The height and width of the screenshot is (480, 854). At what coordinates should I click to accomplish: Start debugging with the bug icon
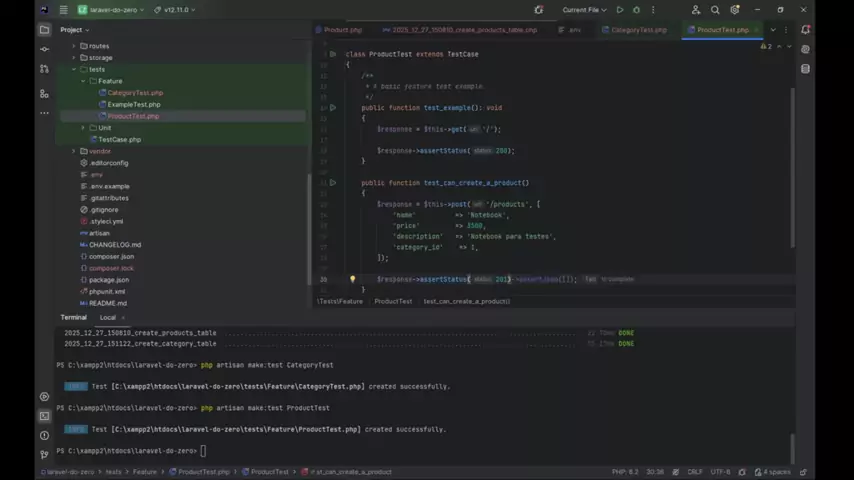(636, 10)
